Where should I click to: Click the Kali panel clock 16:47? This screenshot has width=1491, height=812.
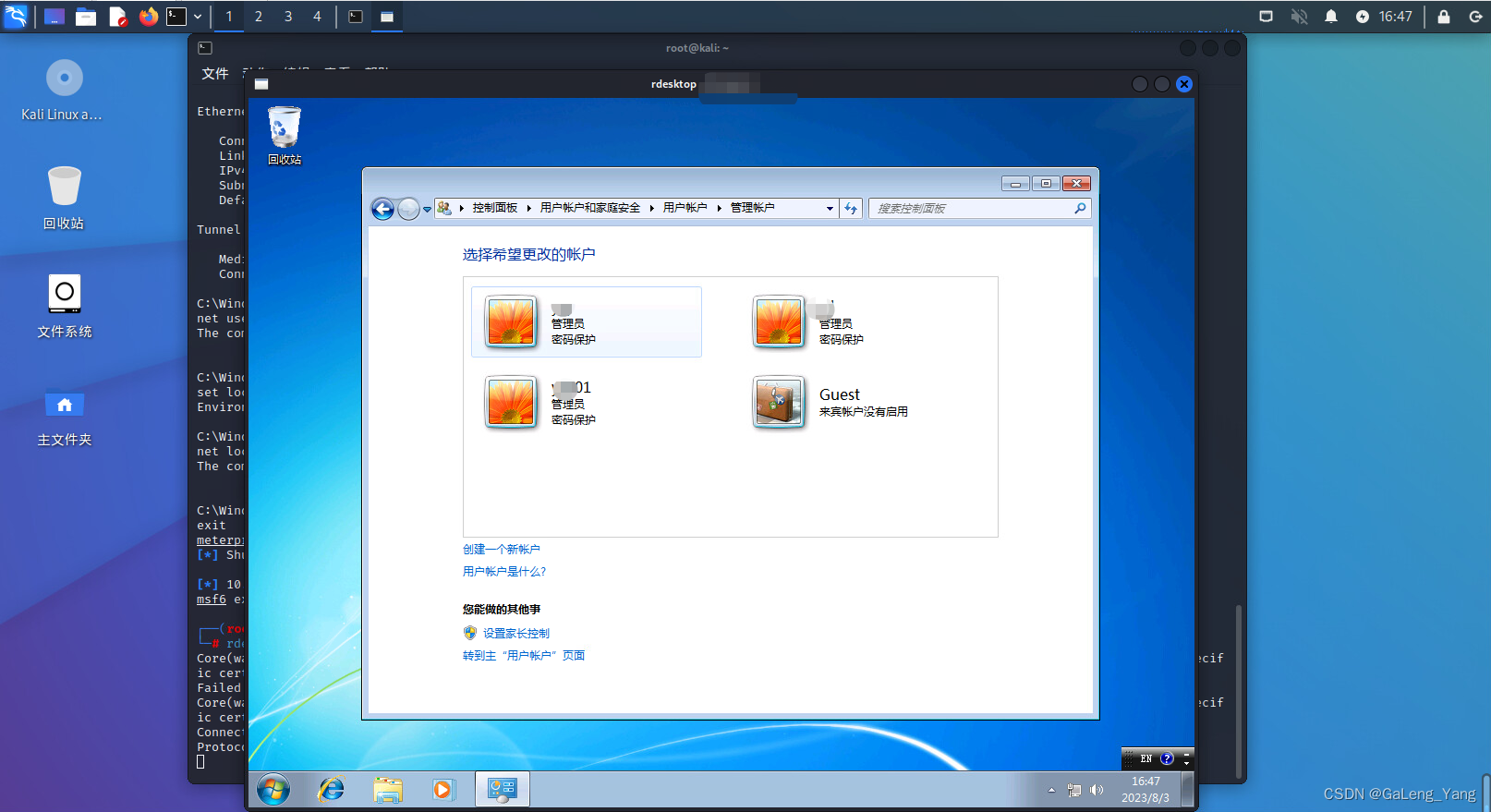point(1395,17)
